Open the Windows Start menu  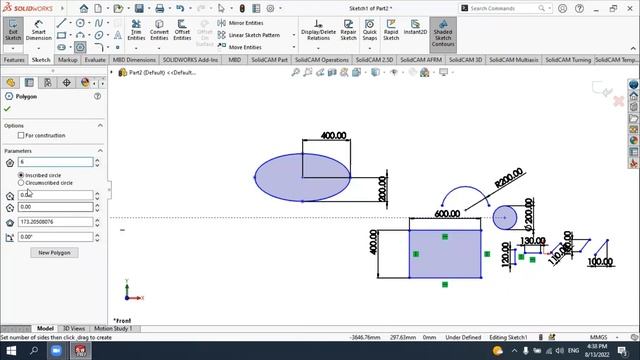coord(11,351)
